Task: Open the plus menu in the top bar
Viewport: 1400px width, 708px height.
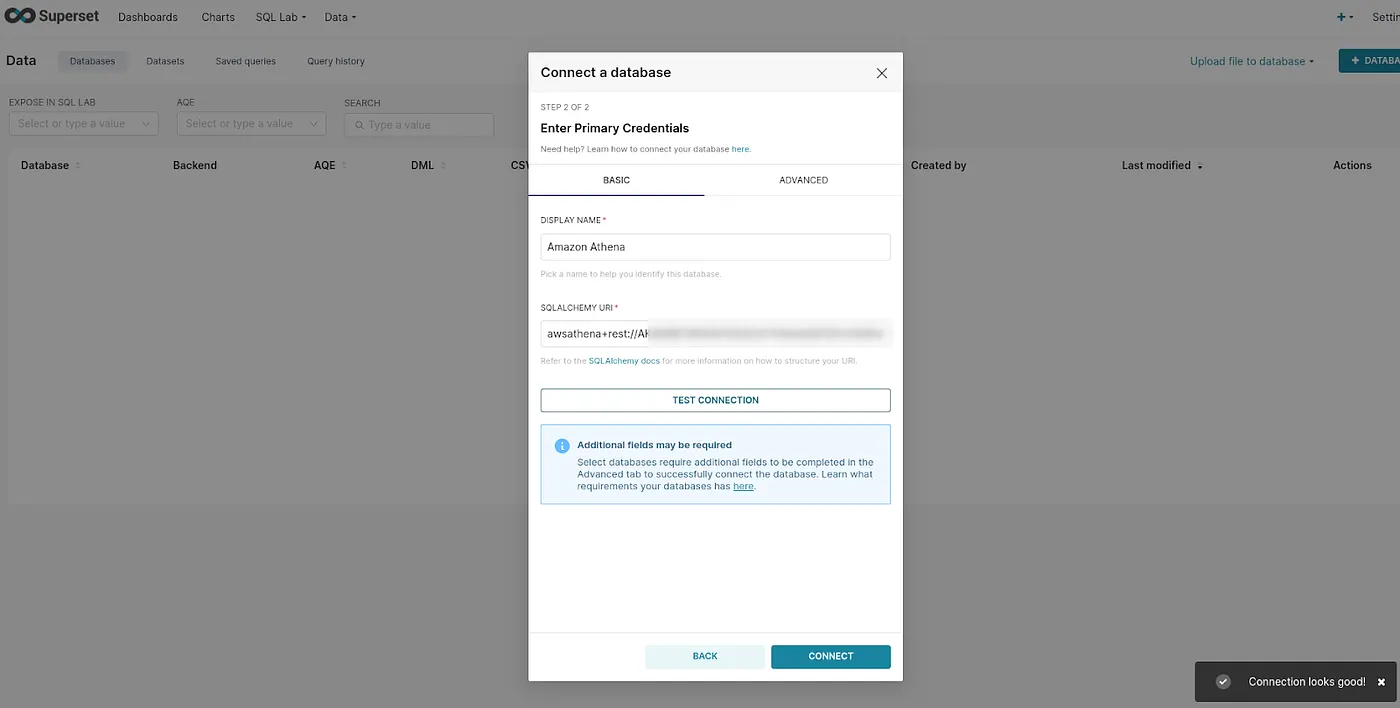Action: [x=1345, y=17]
